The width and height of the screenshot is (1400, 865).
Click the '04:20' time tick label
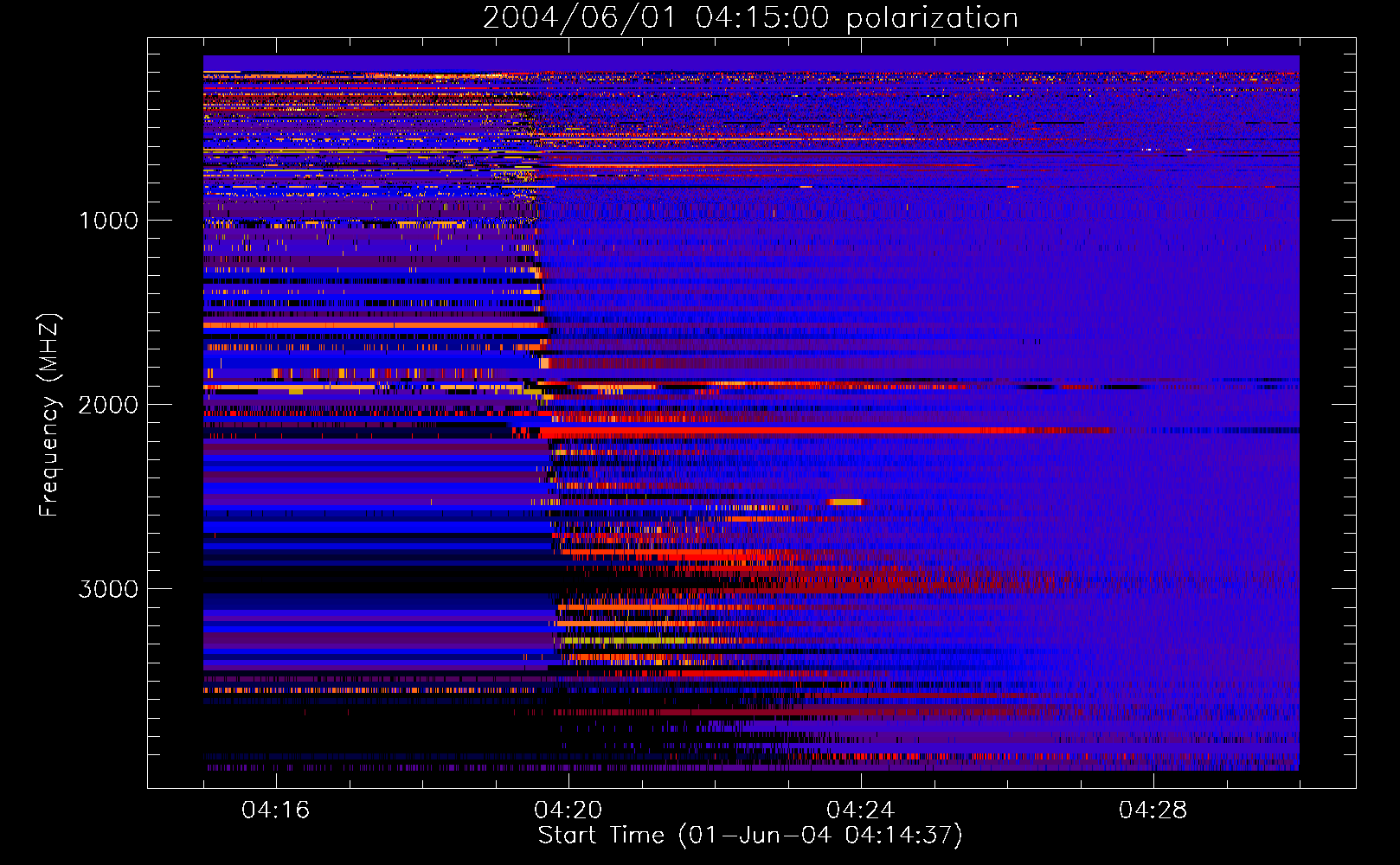pyautogui.click(x=568, y=811)
